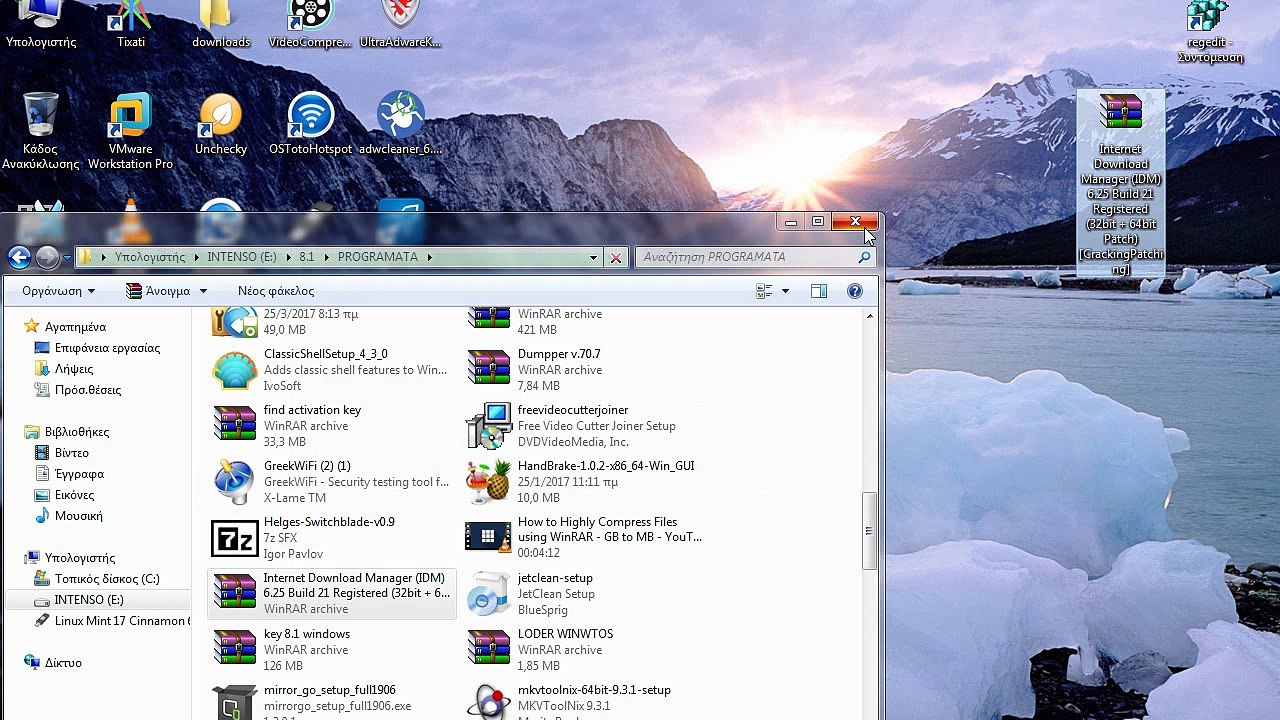Image resolution: width=1280 pixels, height=720 pixels.
Task: Launch VMware Workstation Pro from the desktop
Action: coord(130,131)
